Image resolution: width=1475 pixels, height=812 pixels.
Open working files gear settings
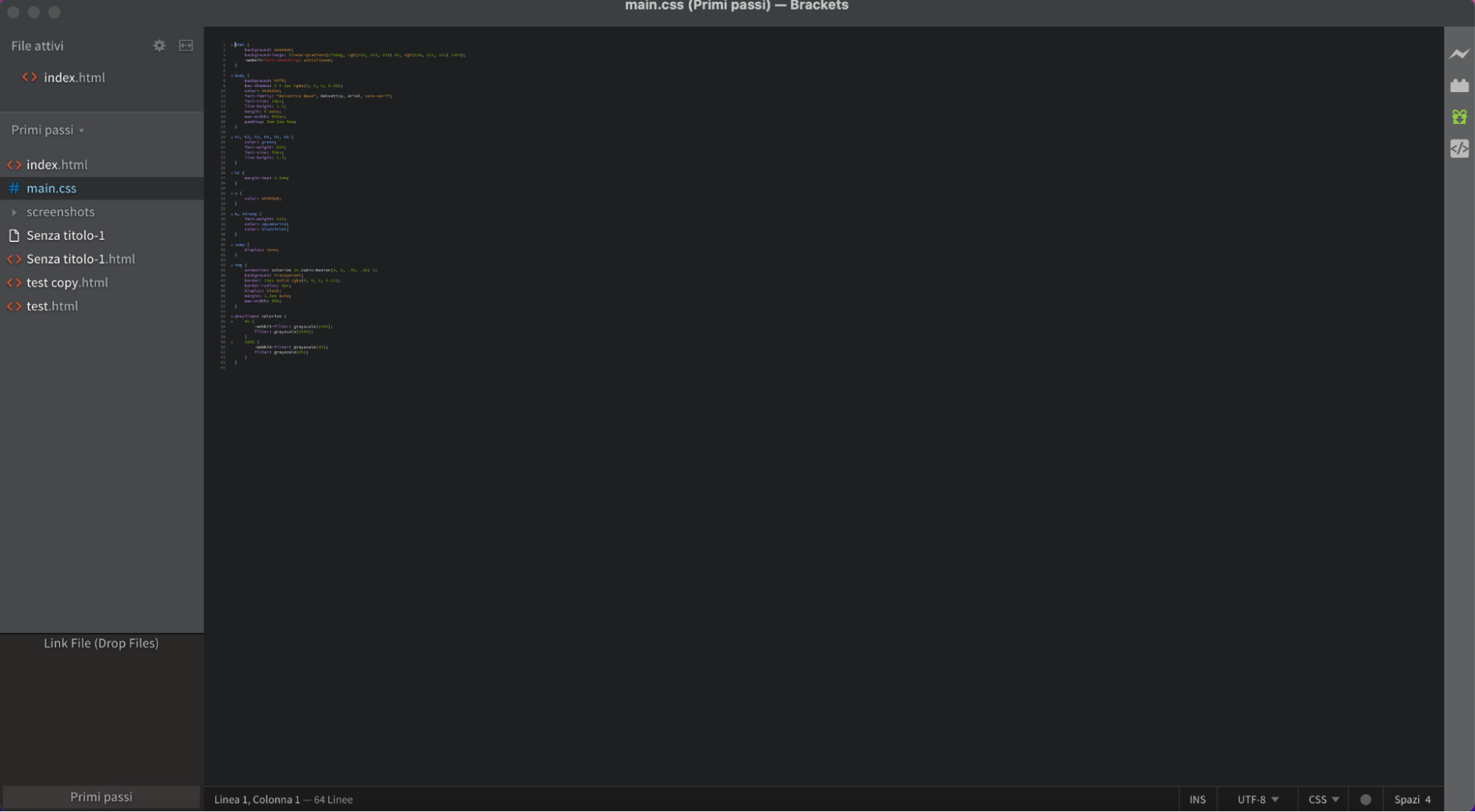[x=159, y=46]
